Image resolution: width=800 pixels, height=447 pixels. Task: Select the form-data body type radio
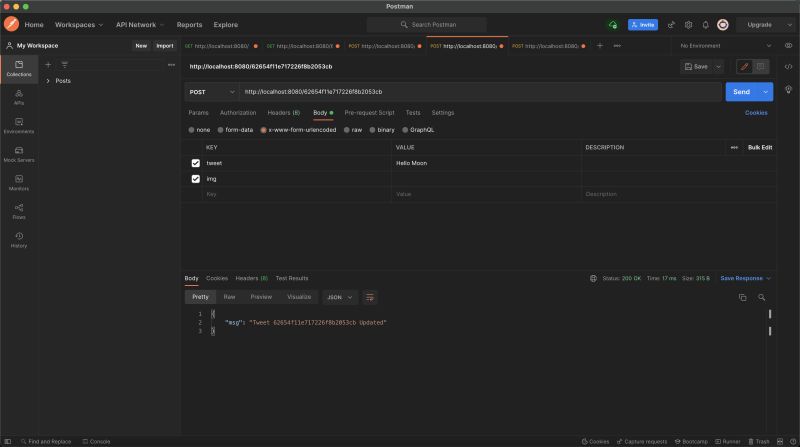click(x=220, y=130)
